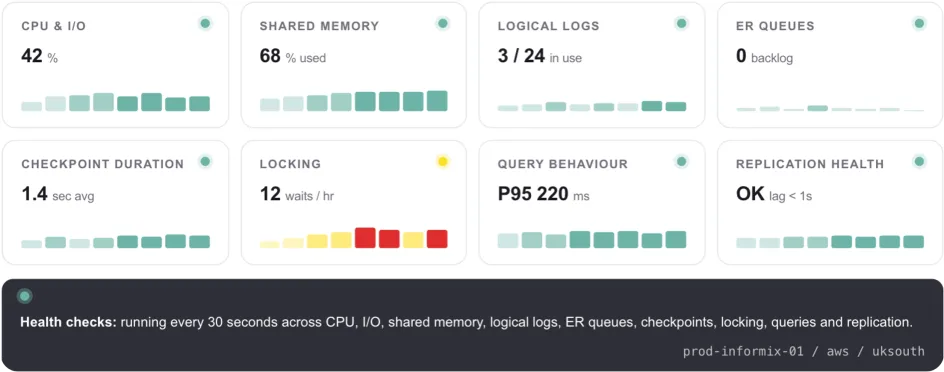
Task: Click the prod-informix-01 / aws / uksouth label
Action: (804, 352)
